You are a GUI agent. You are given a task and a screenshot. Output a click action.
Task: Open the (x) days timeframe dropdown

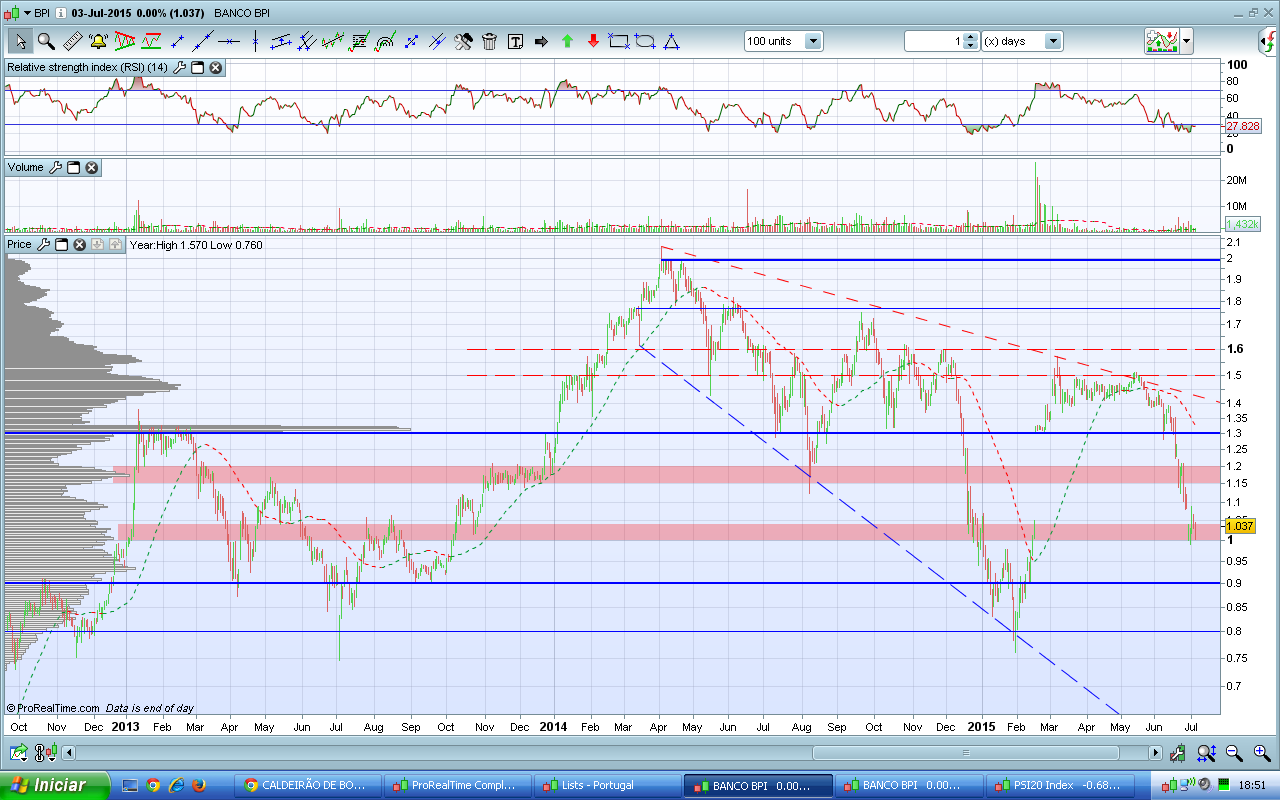[1052, 41]
